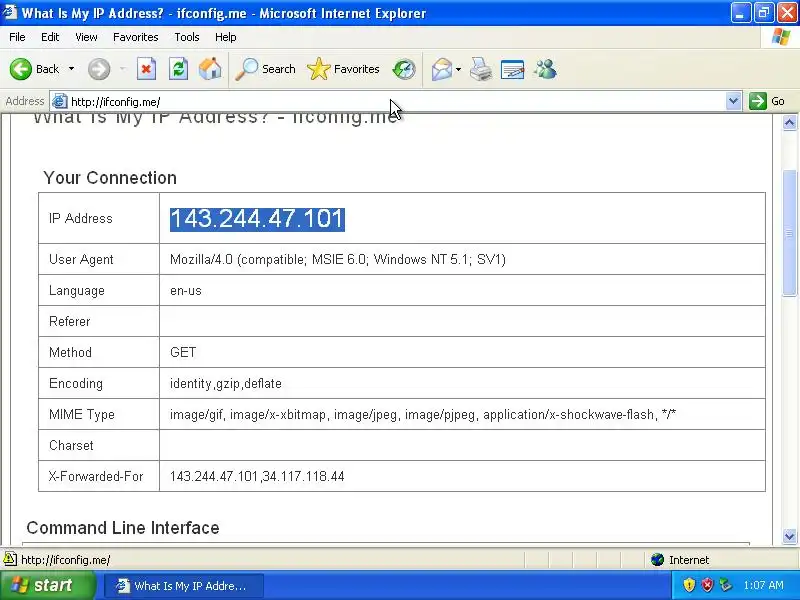Click the Referer row label

tap(69, 321)
